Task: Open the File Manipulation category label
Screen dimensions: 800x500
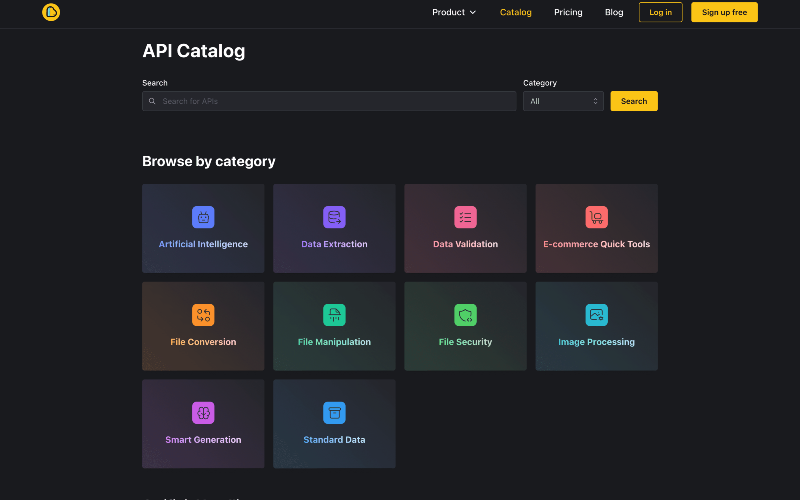Action: tap(334, 342)
